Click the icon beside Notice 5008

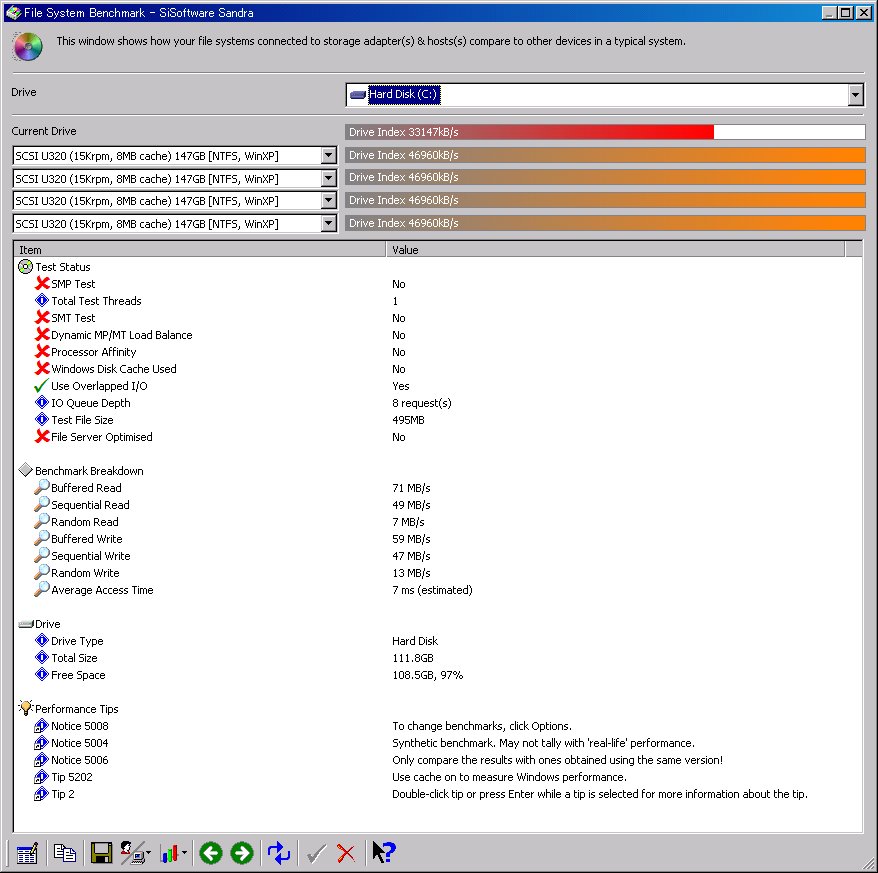tap(41, 726)
